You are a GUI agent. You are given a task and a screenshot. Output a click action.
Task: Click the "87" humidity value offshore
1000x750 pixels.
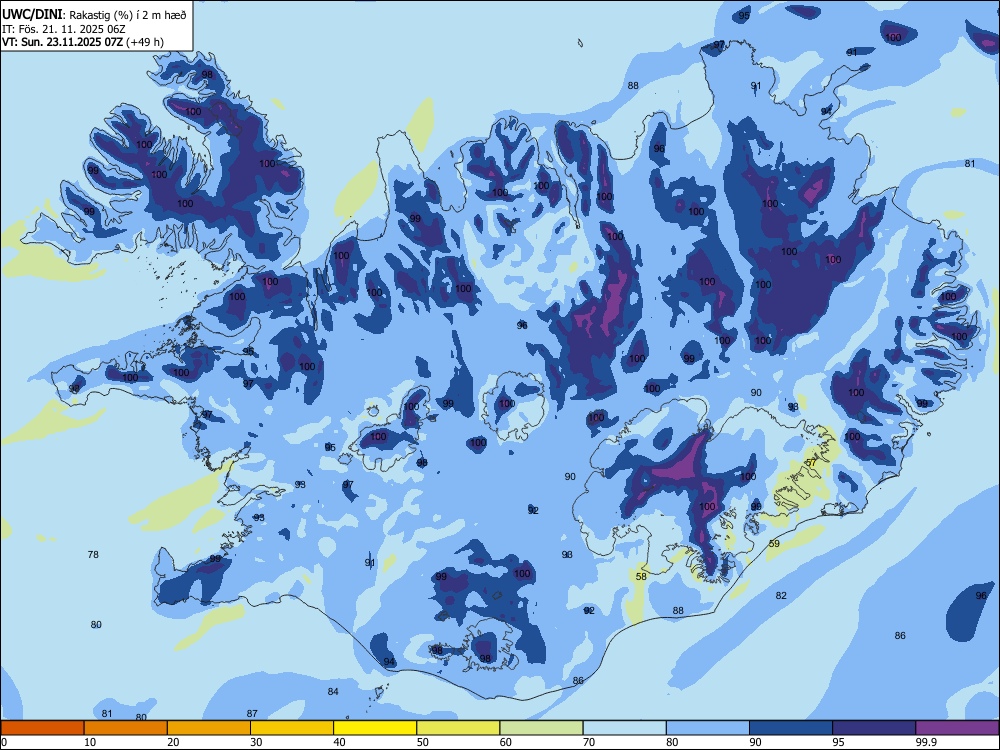coord(252,714)
